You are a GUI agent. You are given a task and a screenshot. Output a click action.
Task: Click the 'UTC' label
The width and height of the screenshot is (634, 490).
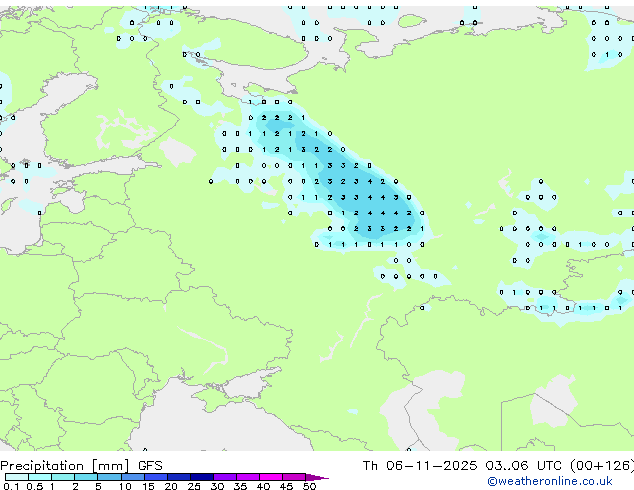pyautogui.click(x=549, y=466)
